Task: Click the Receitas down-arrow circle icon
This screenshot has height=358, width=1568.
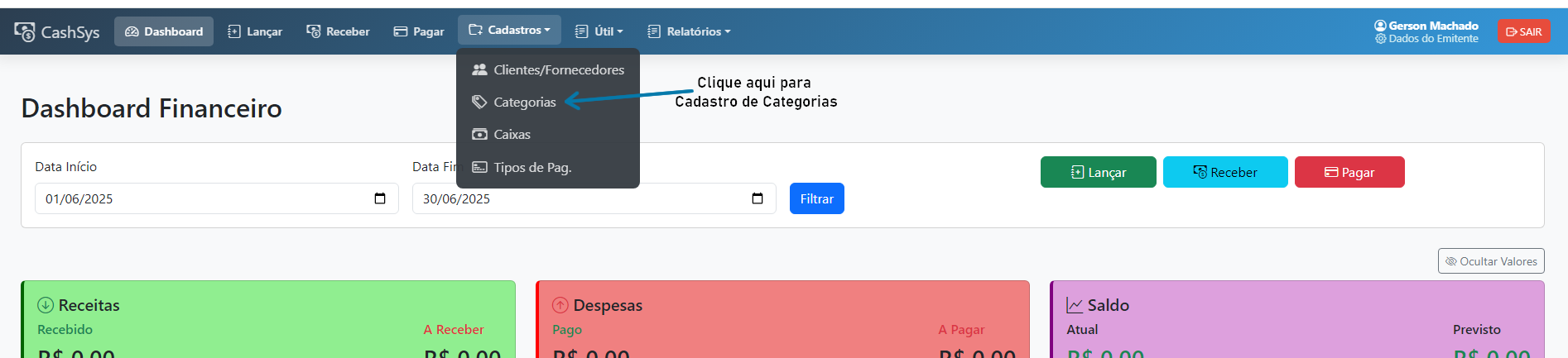Action: (x=46, y=305)
